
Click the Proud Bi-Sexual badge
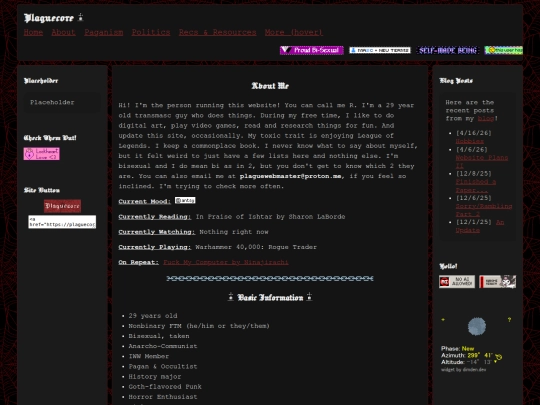tap(312, 50)
